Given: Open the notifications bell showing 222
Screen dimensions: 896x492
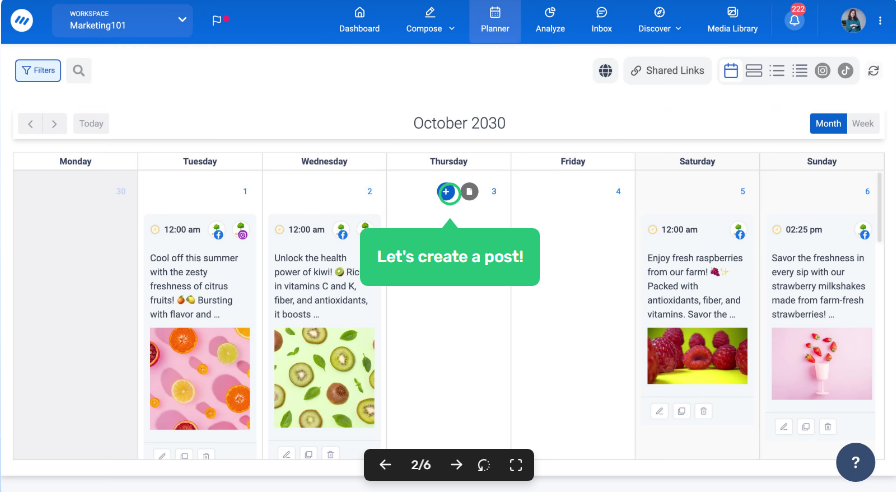Looking at the screenshot, I should [x=794, y=20].
